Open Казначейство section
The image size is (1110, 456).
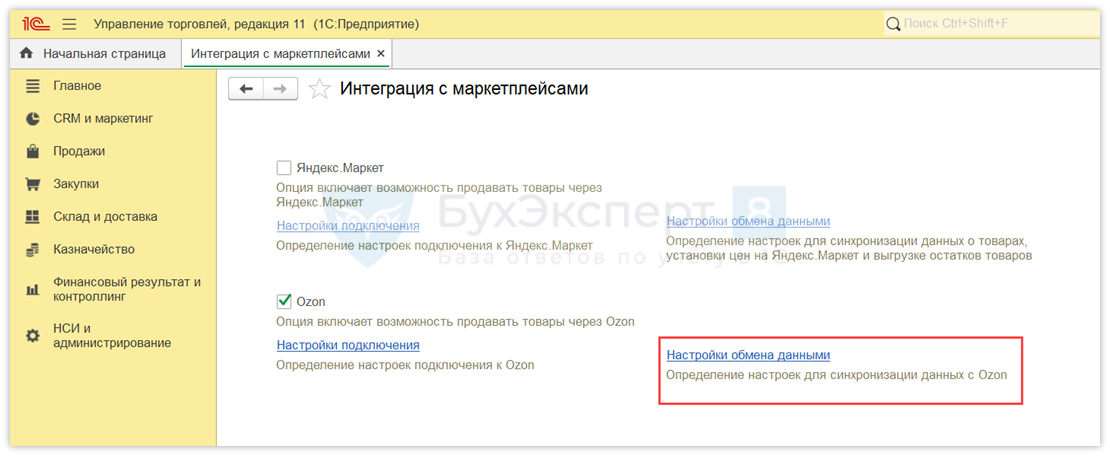[93, 249]
